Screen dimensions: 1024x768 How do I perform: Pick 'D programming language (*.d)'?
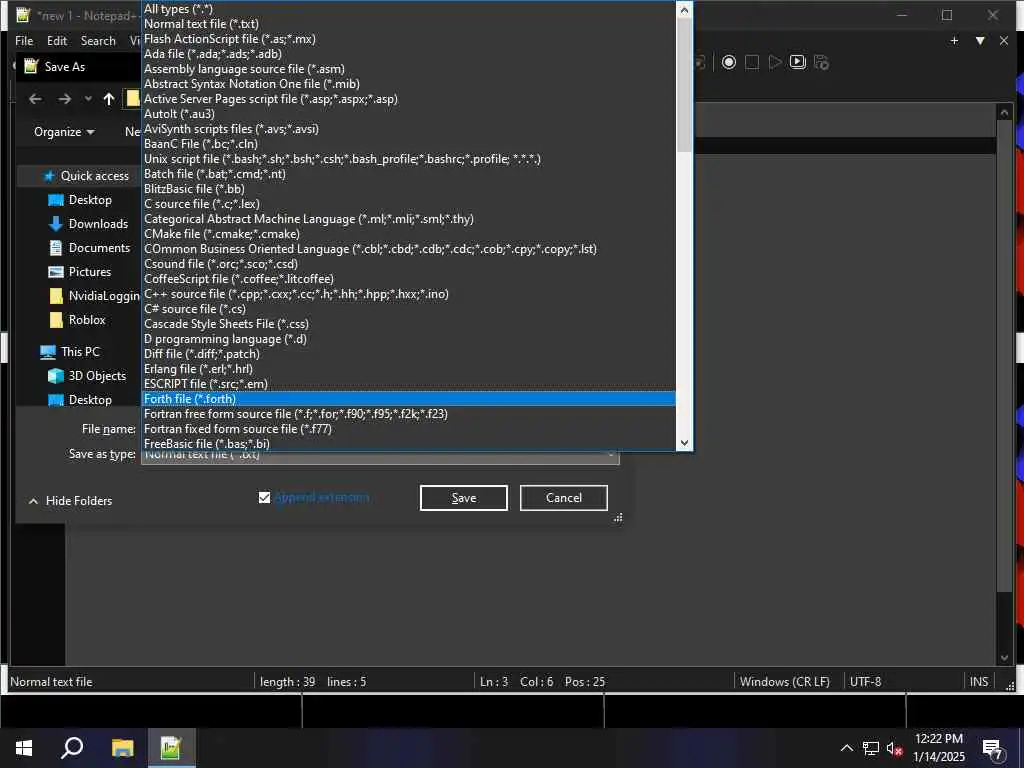click(x=409, y=339)
